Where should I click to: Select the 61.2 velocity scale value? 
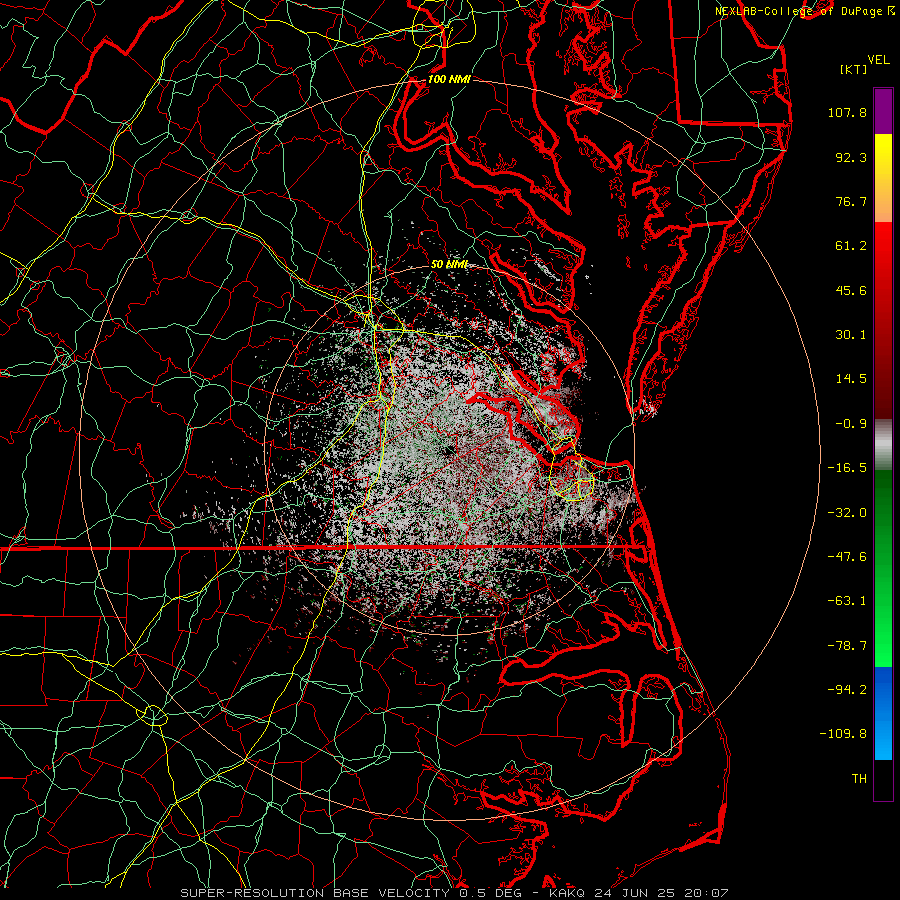coord(851,246)
